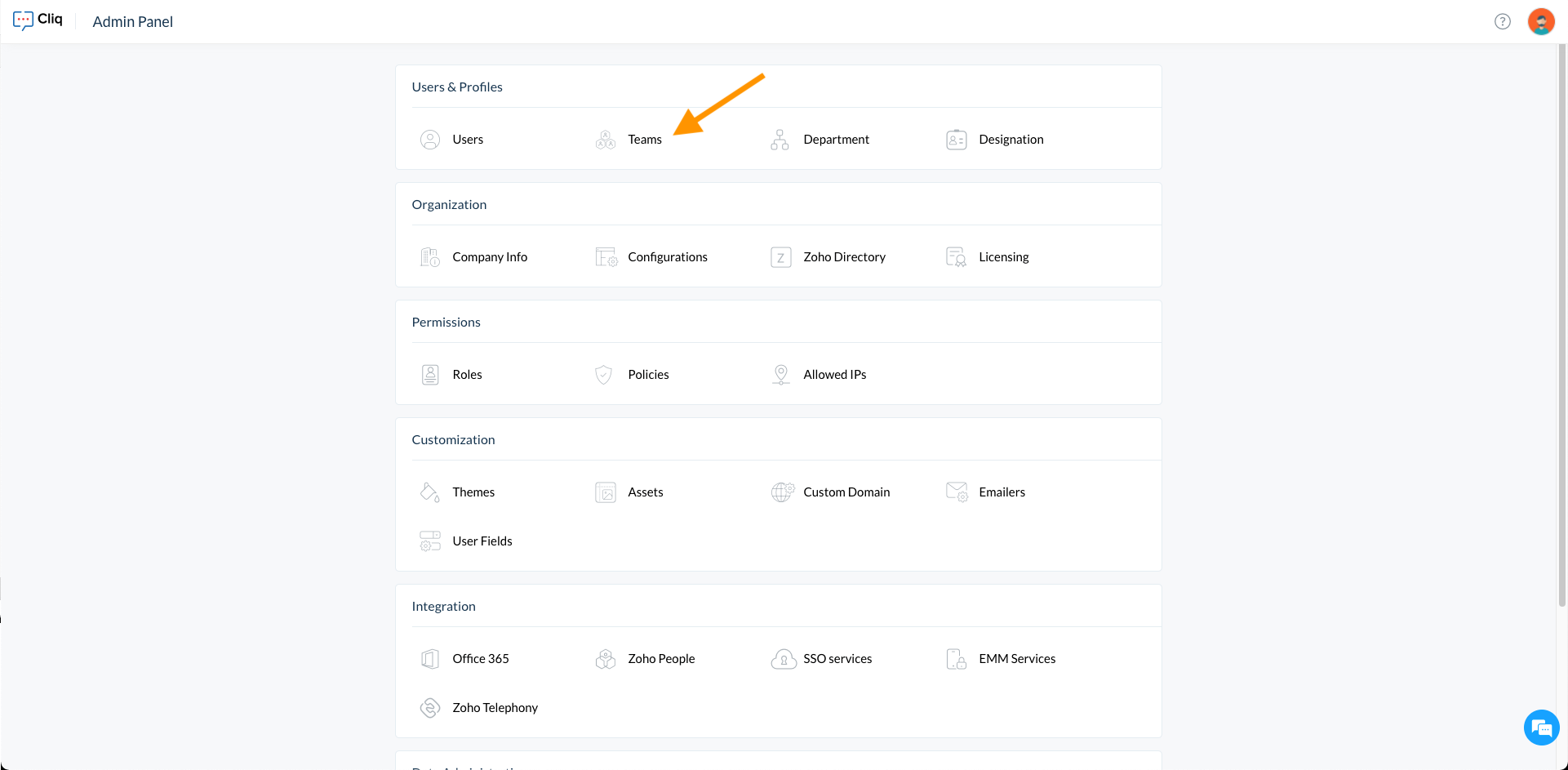
Task: Open the live chat support bubble
Action: (x=1542, y=728)
